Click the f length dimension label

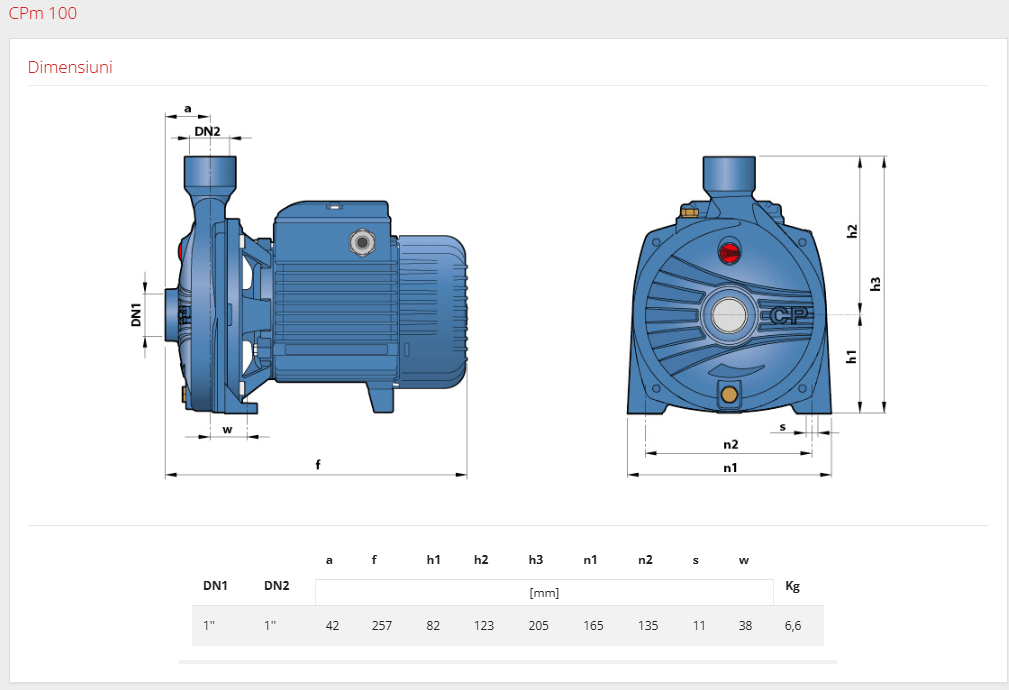point(318,465)
